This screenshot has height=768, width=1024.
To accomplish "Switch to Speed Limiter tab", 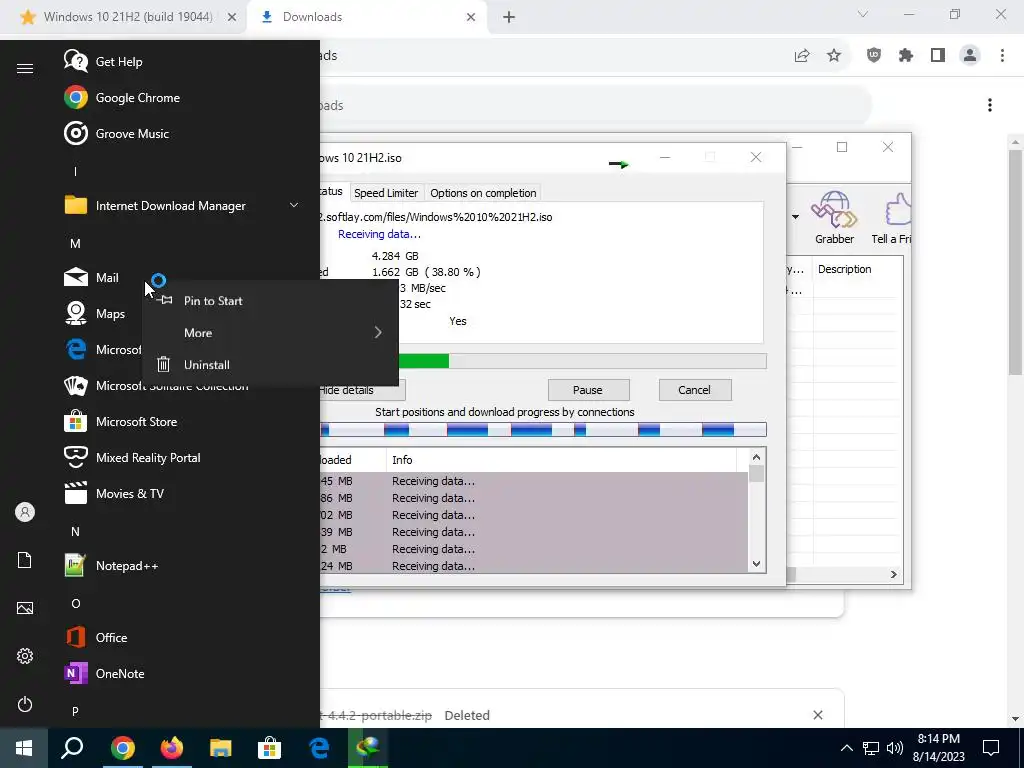I will [385, 193].
